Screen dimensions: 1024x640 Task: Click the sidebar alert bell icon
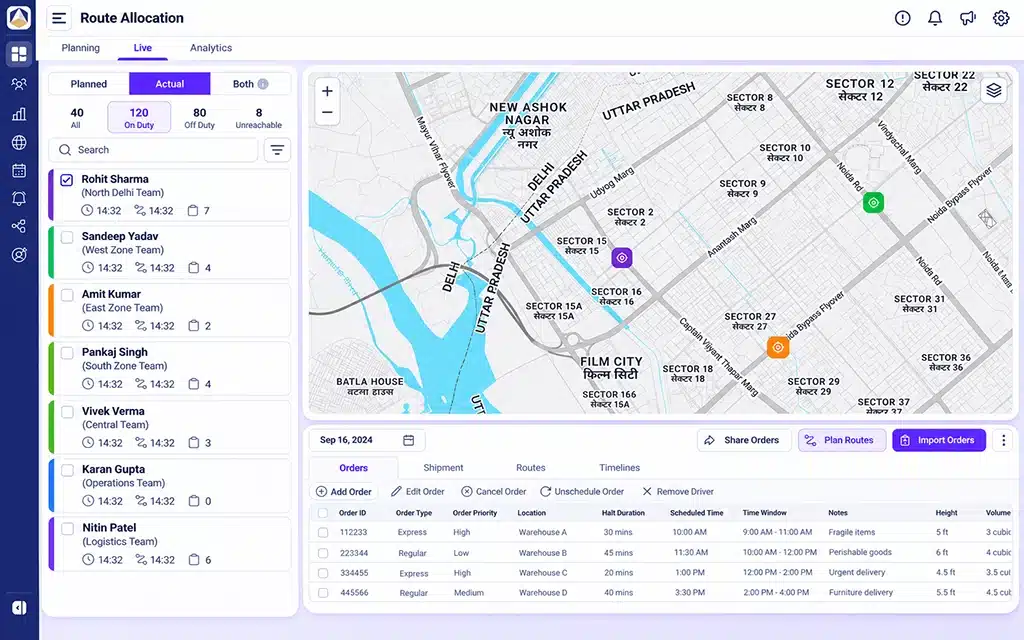pyautogui.click(x=19, y=199)
